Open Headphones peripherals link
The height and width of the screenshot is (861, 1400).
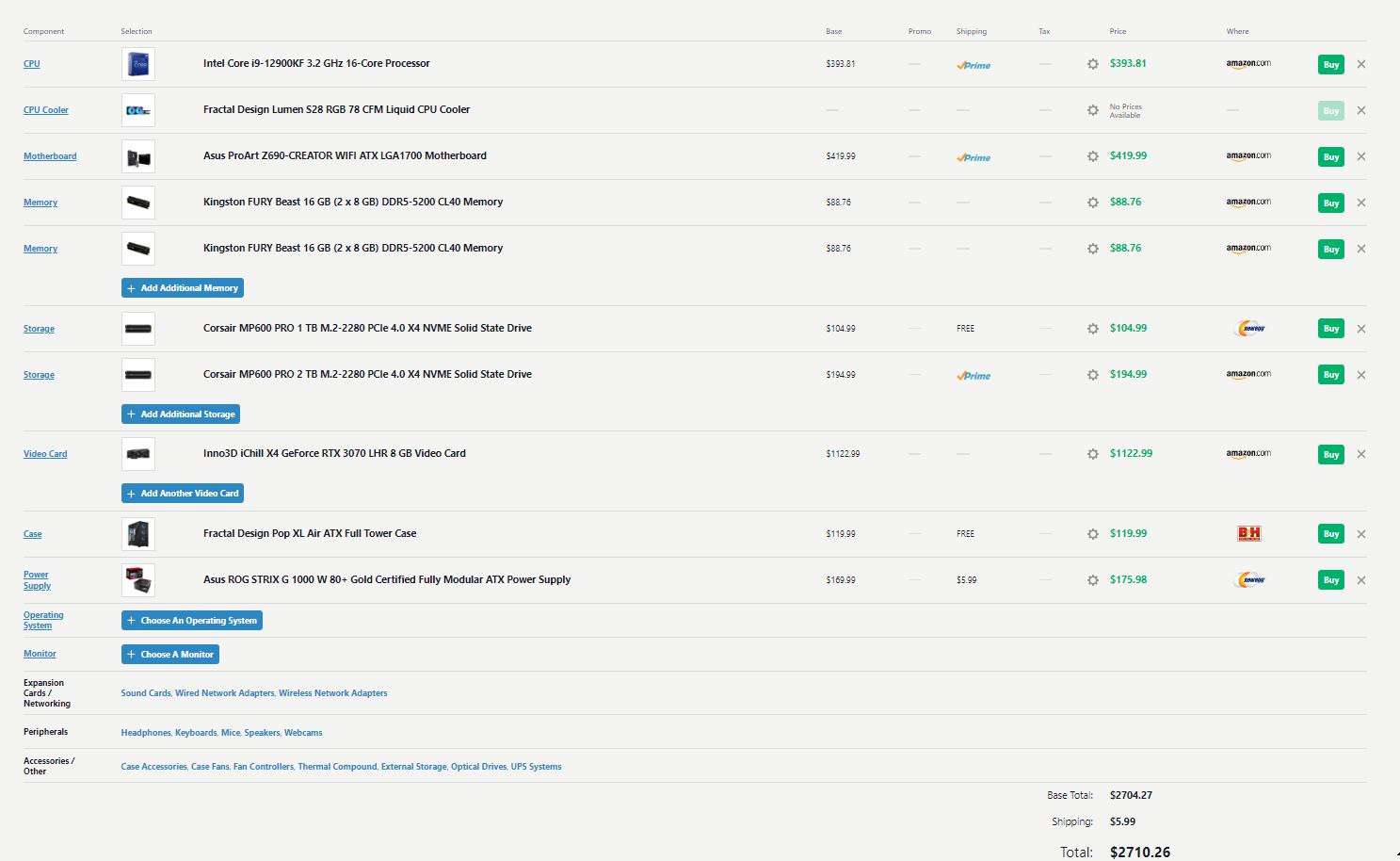146,733
